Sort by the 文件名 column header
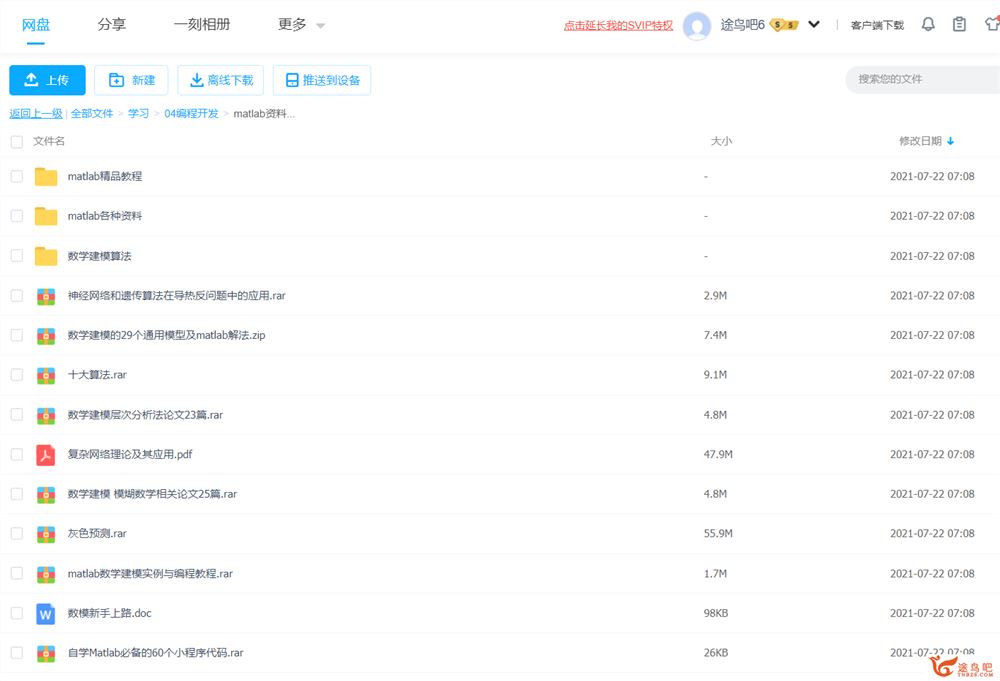This screenshot has height=681, width=1000. (49, 141)
